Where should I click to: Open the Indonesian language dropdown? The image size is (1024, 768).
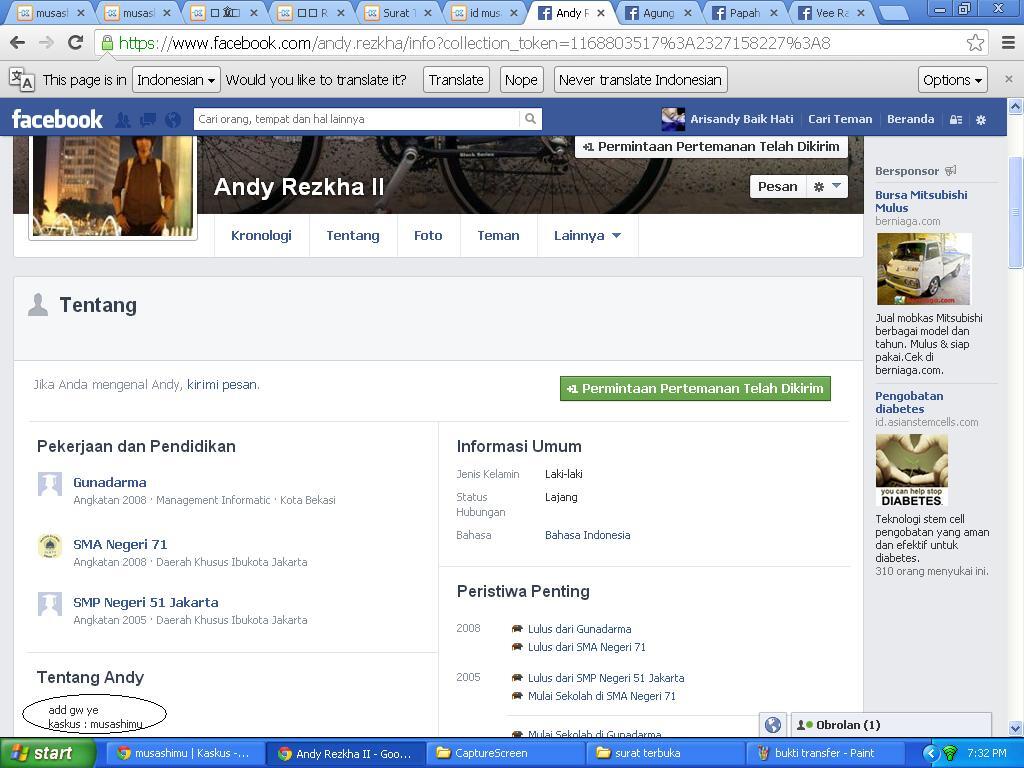176,80
